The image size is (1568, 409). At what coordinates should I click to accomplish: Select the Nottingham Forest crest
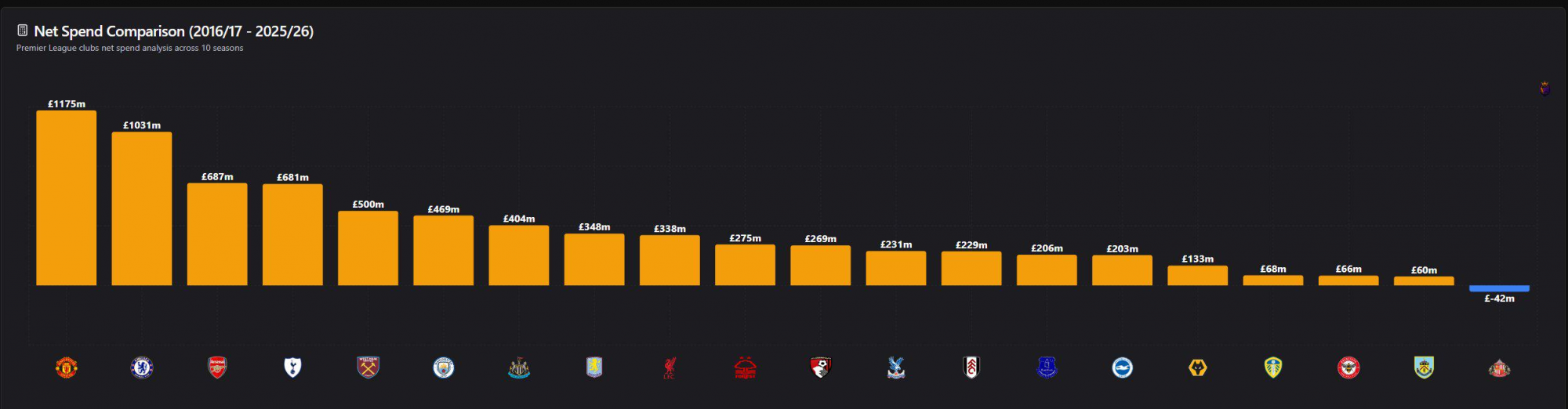(x=745, y=367)
